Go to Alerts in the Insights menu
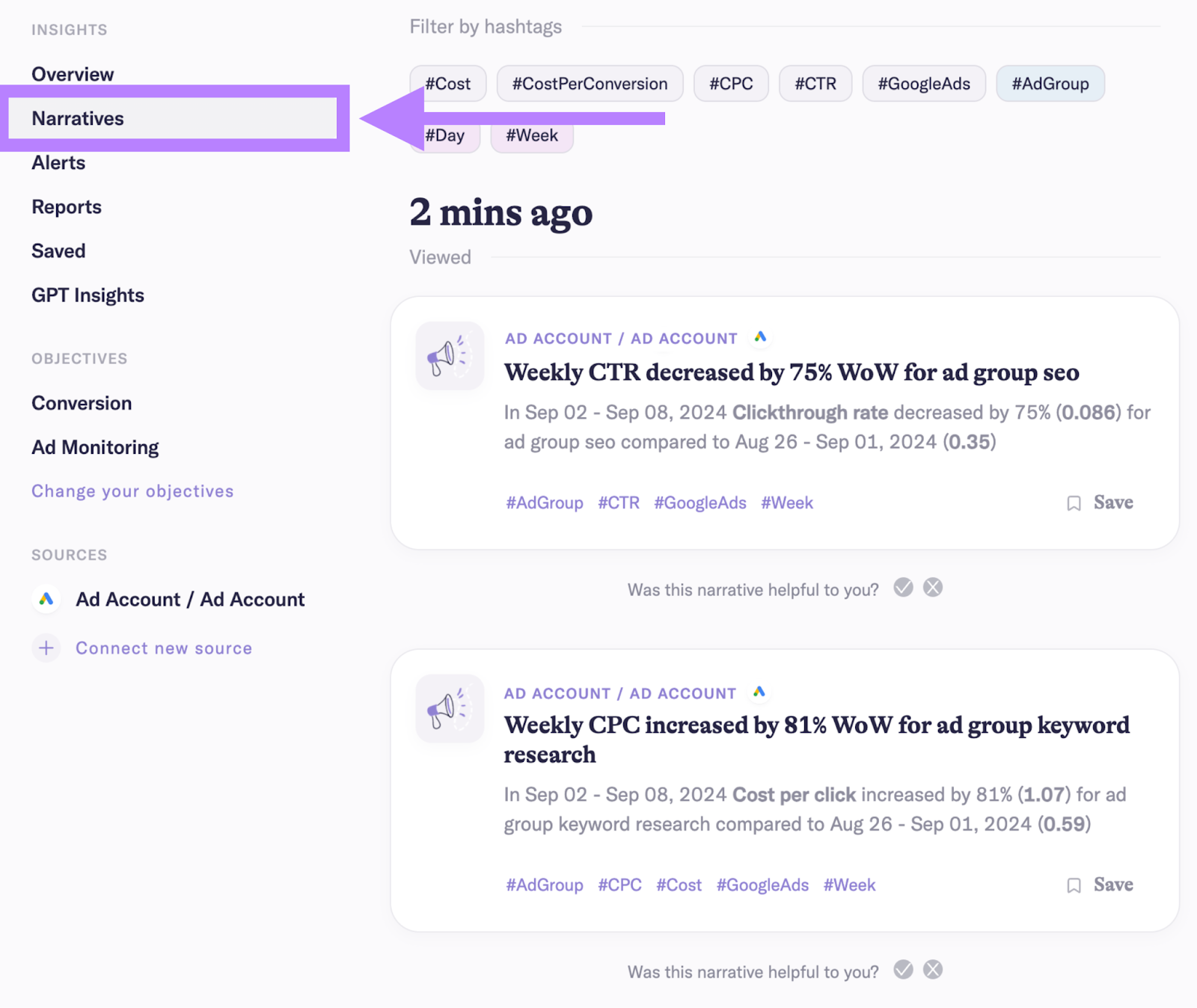The image size is (1197, 1008). (x=58, y=163)
